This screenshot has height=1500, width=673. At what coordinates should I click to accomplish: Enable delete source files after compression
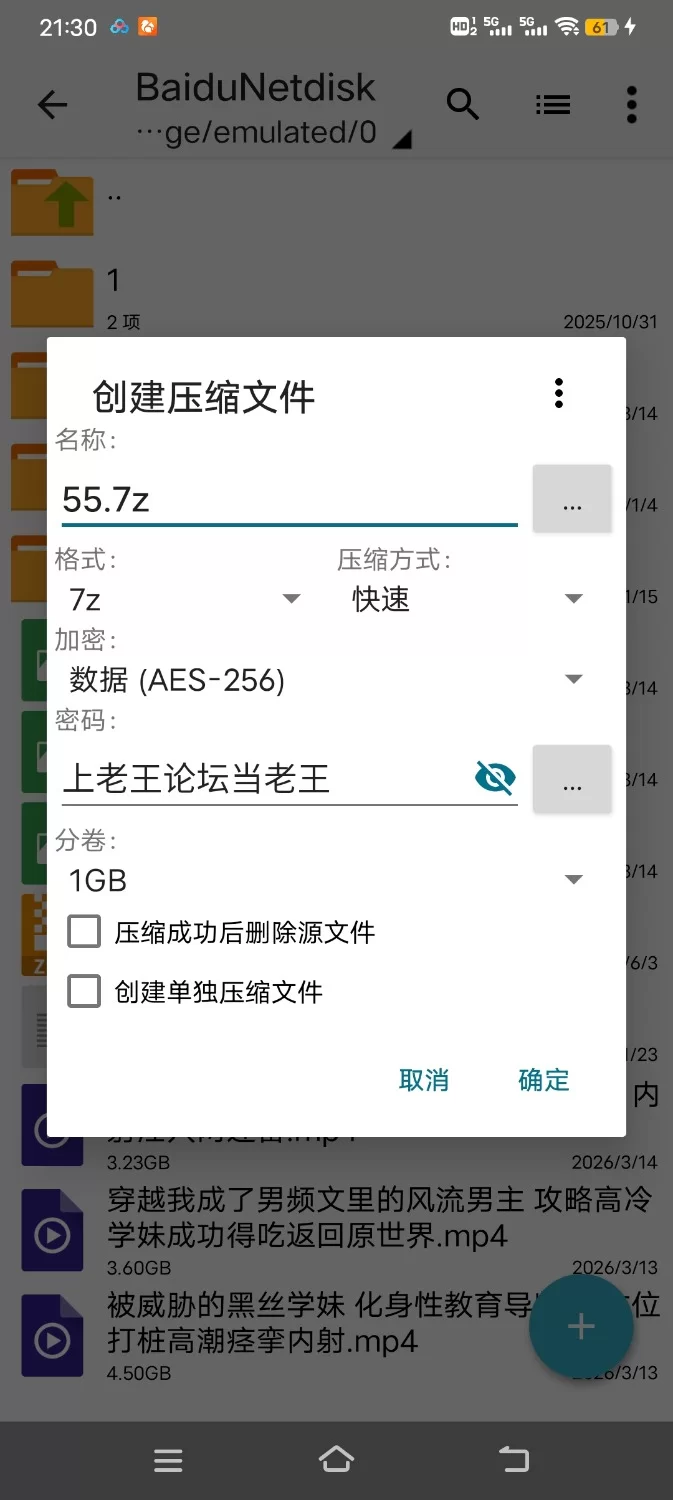84,932
